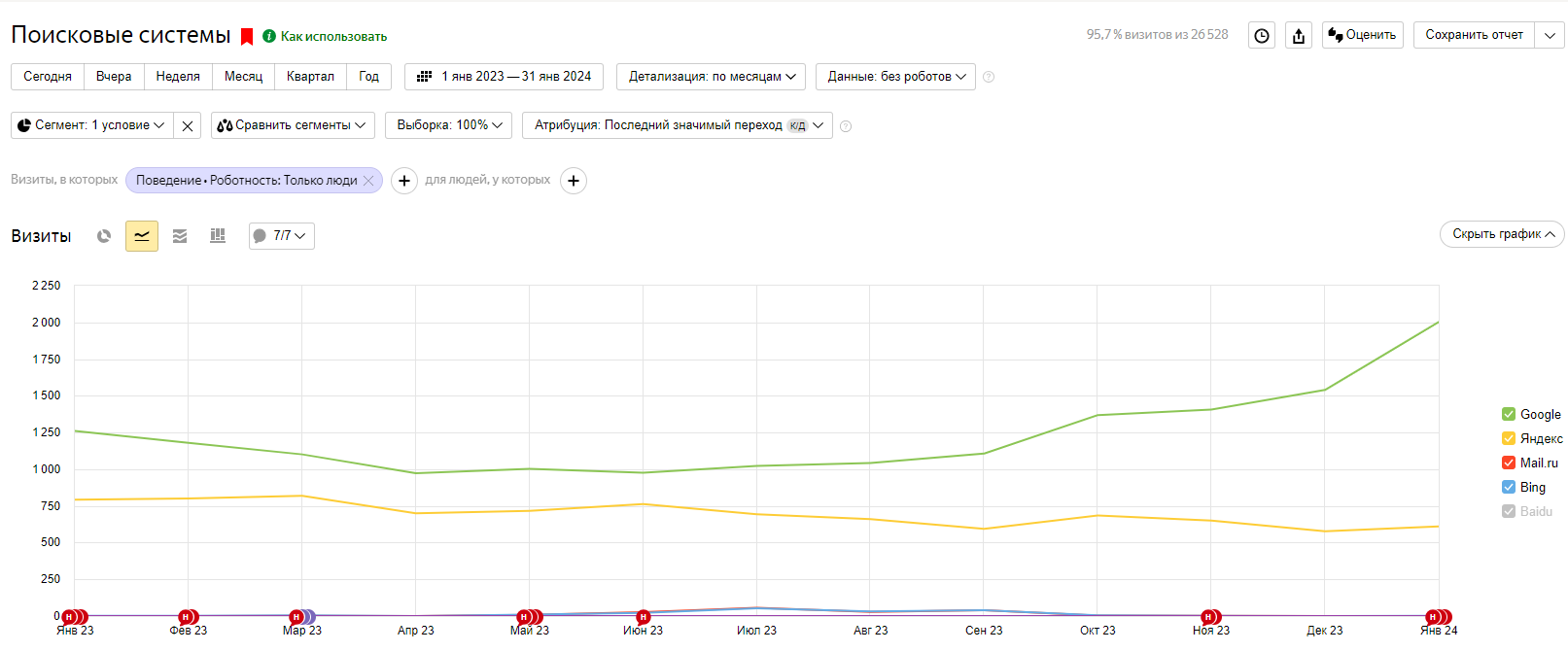The width and height of the screenshot is (1568, 652).
Task: Select the stacked area chart icon
Action: pos(180,236)
